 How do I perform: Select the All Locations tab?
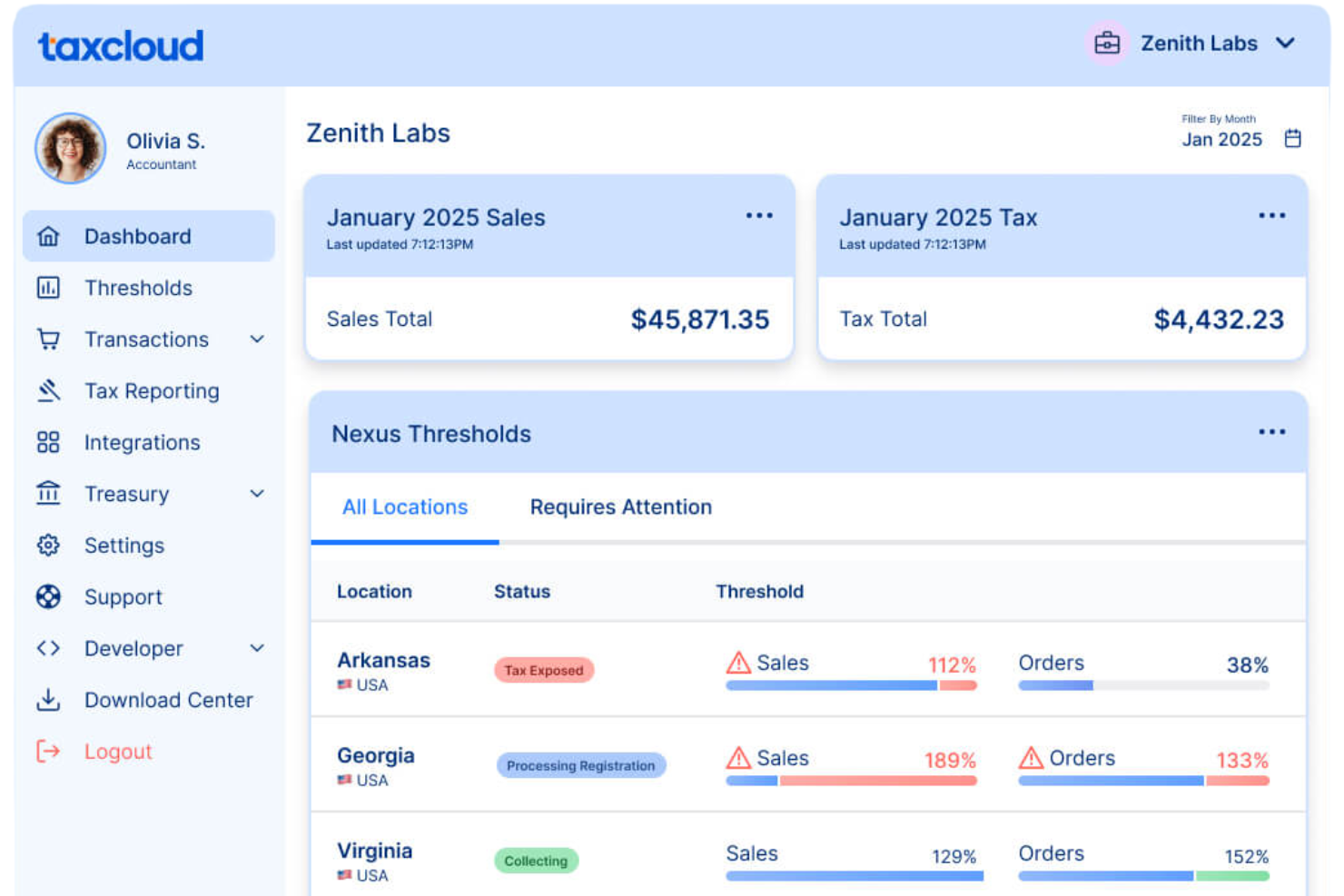click(405, 507)
